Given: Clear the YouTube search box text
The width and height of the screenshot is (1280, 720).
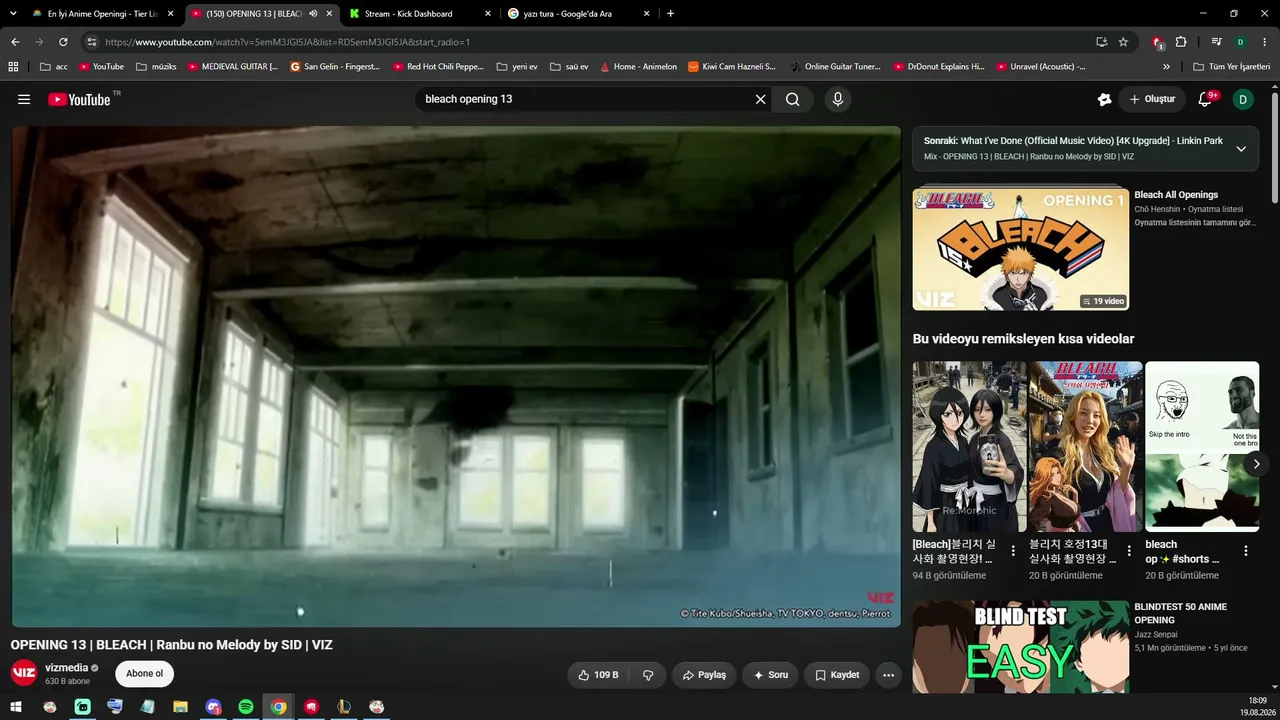Looking at the screenshot, I should tap(760, 99).
